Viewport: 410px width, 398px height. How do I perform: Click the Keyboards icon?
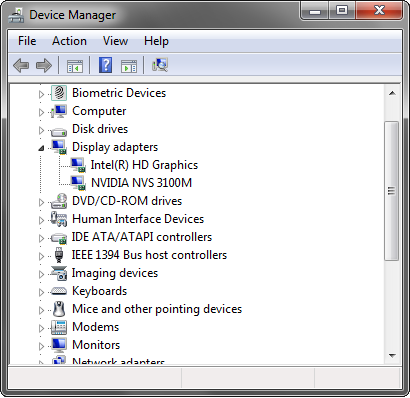pos(59,291)
